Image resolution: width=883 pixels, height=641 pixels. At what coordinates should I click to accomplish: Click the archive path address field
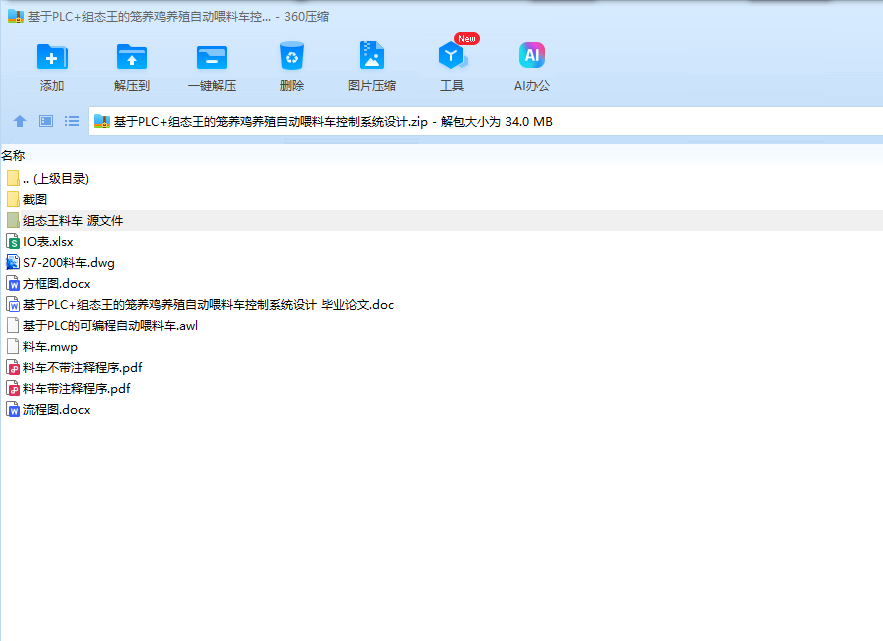485,121
